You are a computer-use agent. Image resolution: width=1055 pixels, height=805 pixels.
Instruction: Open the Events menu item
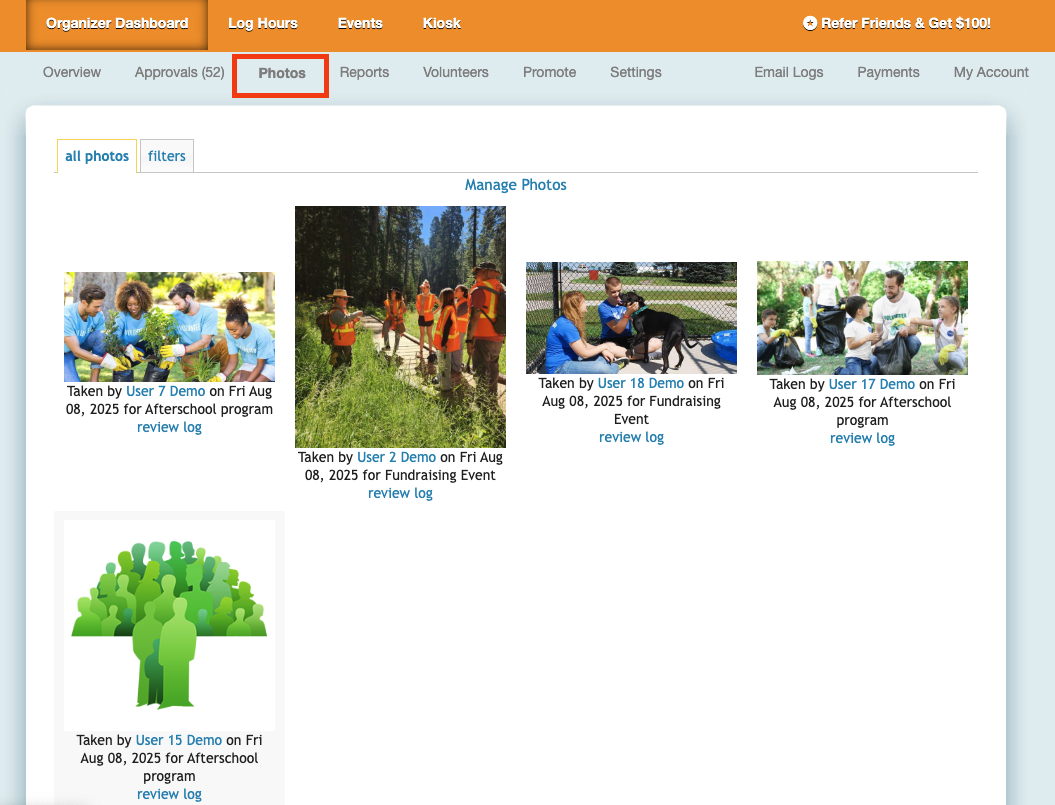[x=360, y=24]
